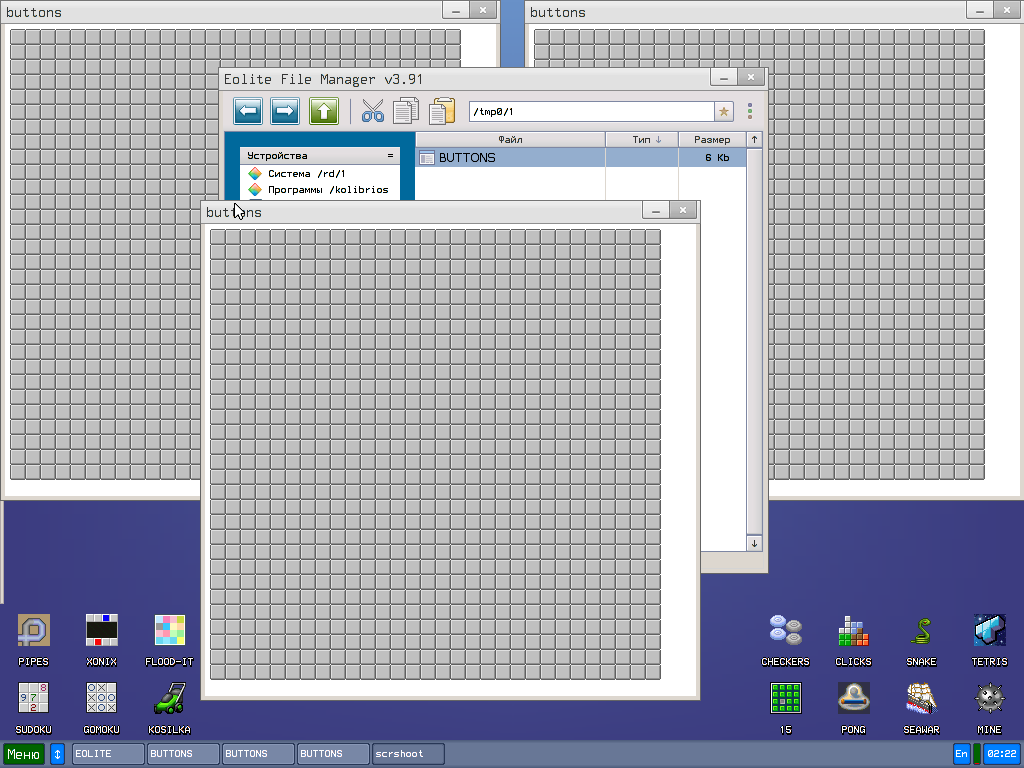Toggle the star favorite for current path
Screen dimensions: 1024x768
(x=724, y=111)
